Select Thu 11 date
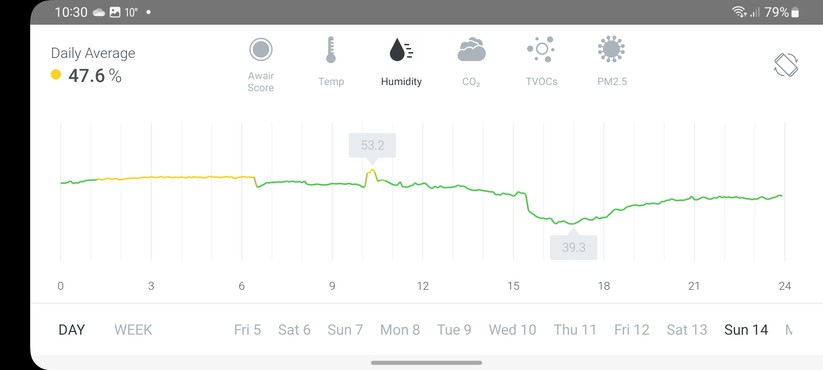Image resolution: width=823 pixels, height=370 pixels. click(575, 330)
